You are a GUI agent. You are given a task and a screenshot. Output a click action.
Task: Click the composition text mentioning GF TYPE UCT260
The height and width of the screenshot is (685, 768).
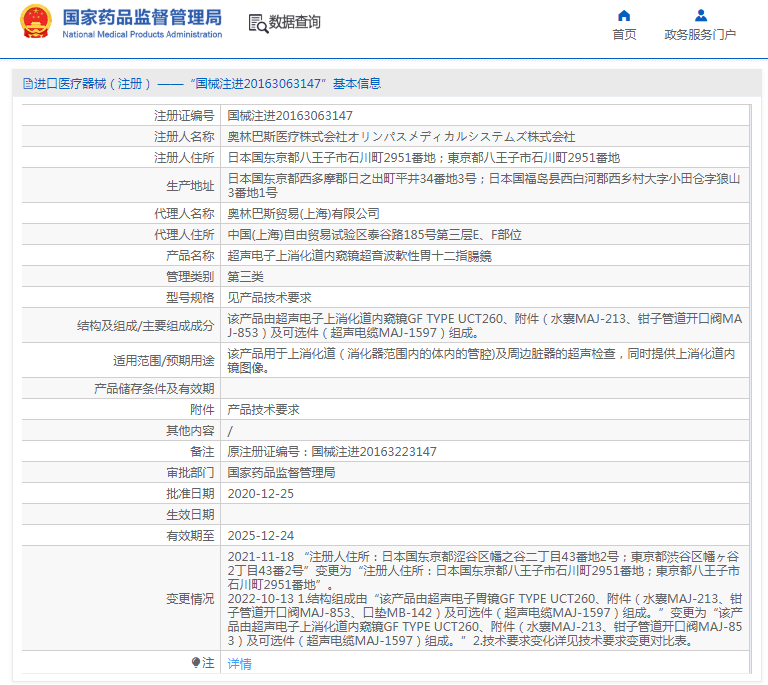(x=484, y=326)
